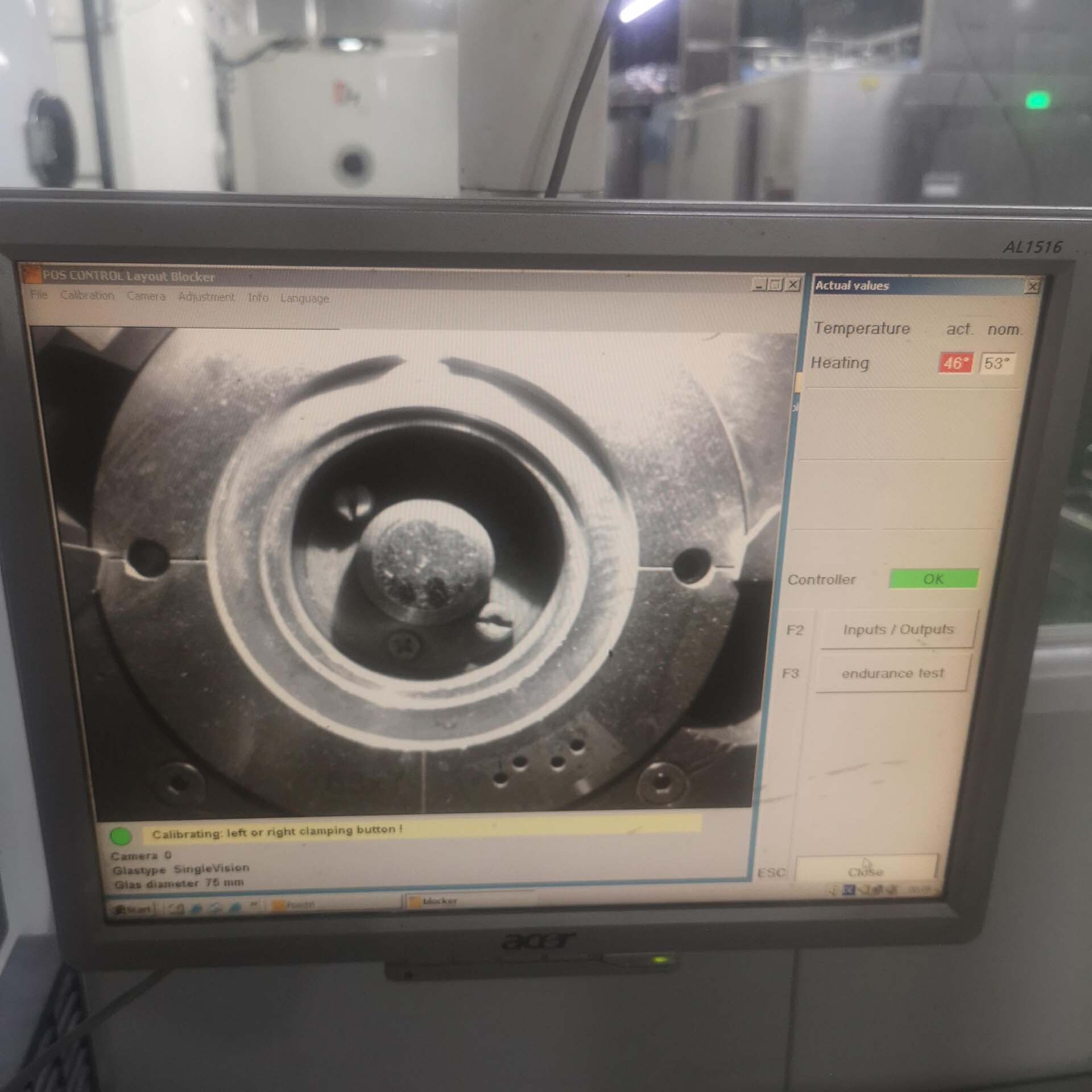Click the Inputs / Outputs button
This screenshot has height=1092, width=1092.
pyautogui.click(x=897, y=630)
